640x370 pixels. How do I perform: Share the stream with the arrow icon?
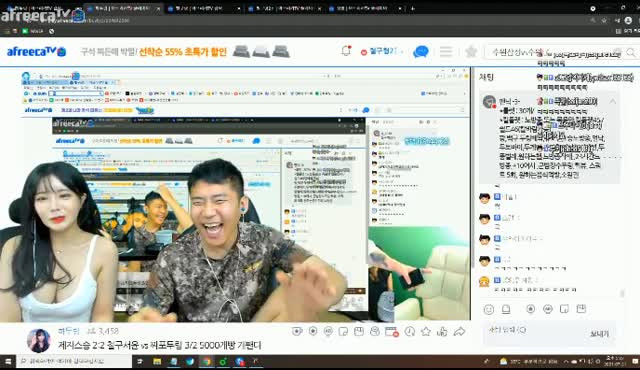pos(460,331)
